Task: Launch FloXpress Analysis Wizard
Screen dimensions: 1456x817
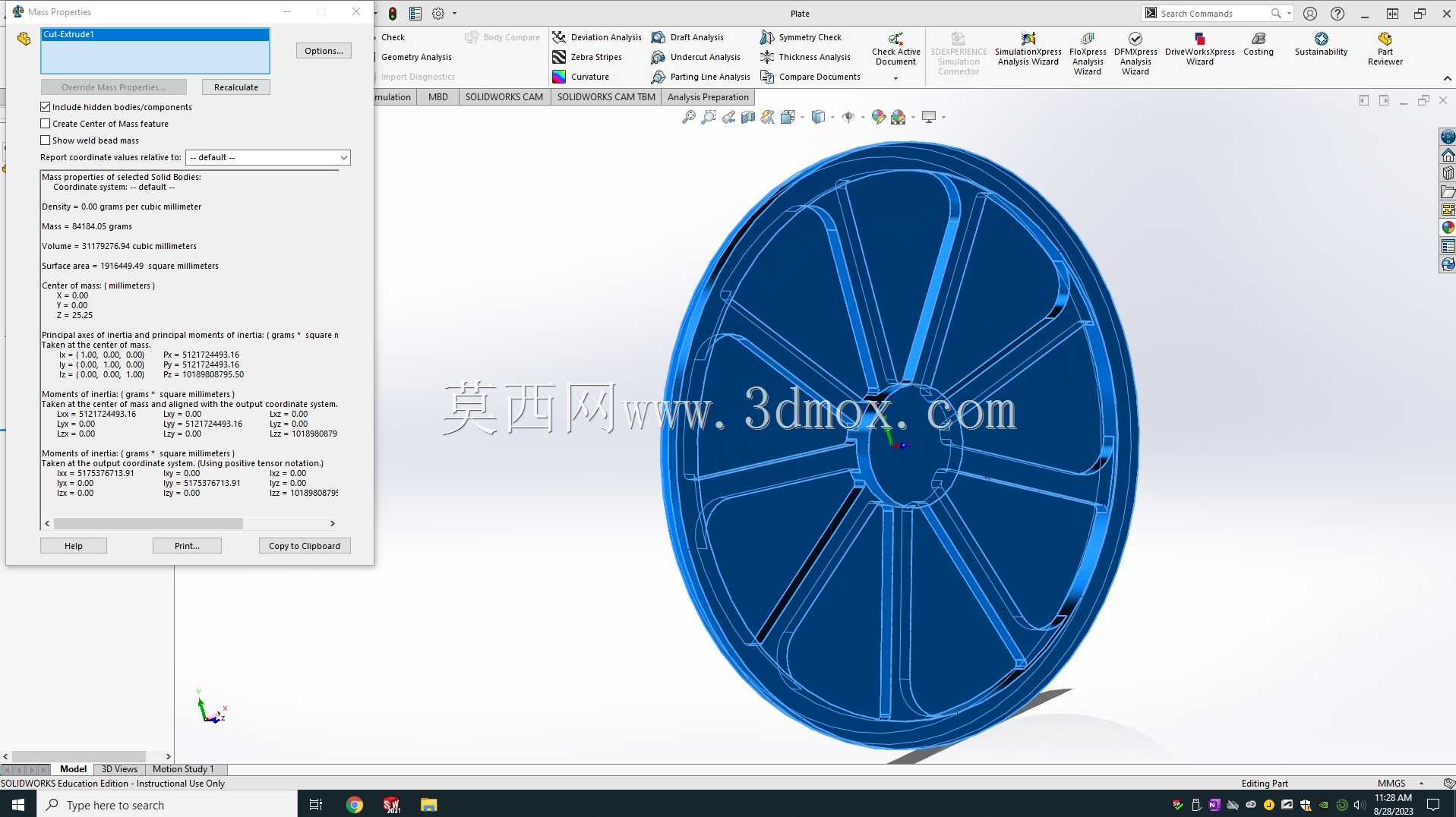Action: [x=1088, y=54]
